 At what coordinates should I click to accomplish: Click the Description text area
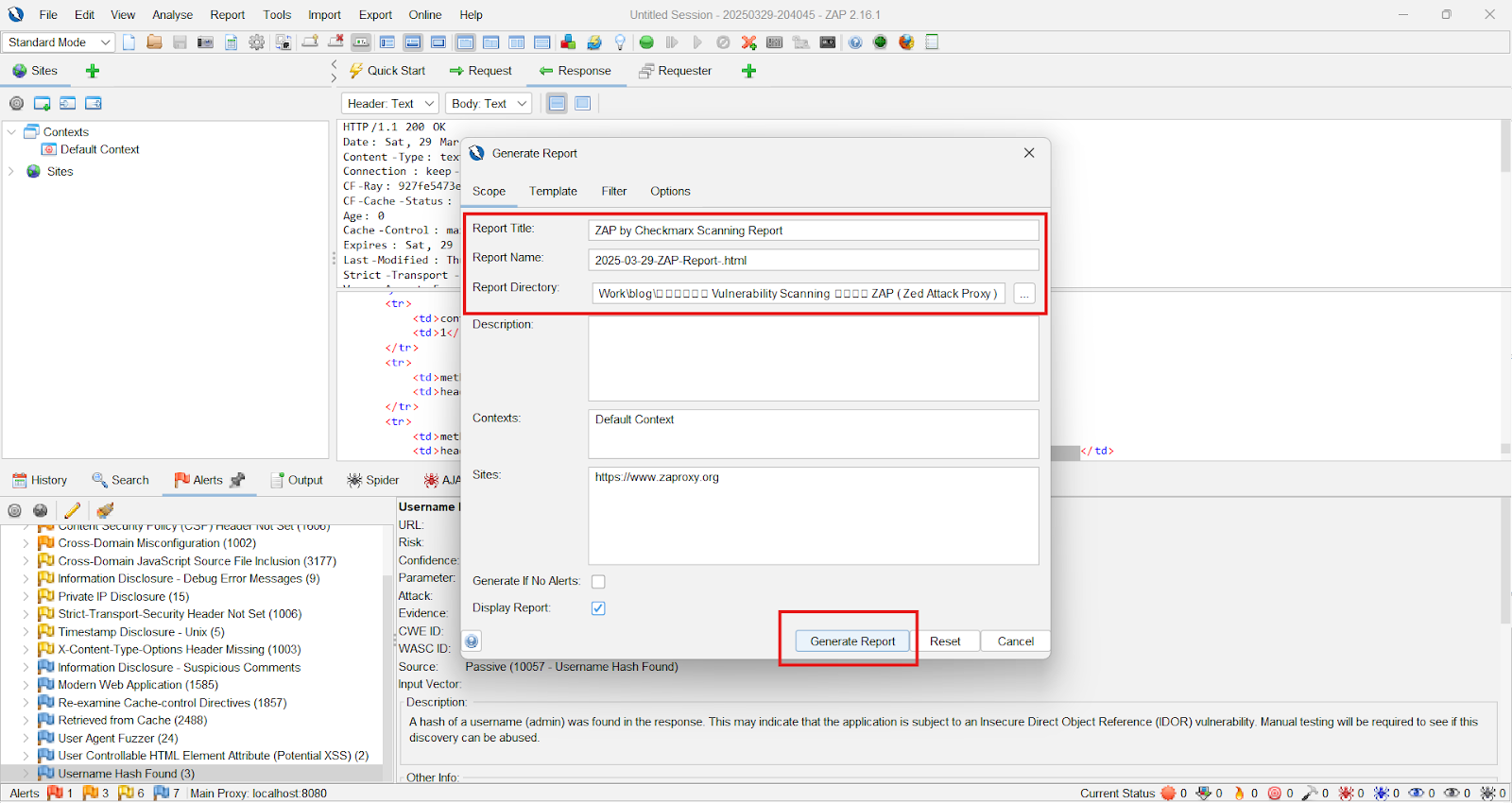coord(814,358)
